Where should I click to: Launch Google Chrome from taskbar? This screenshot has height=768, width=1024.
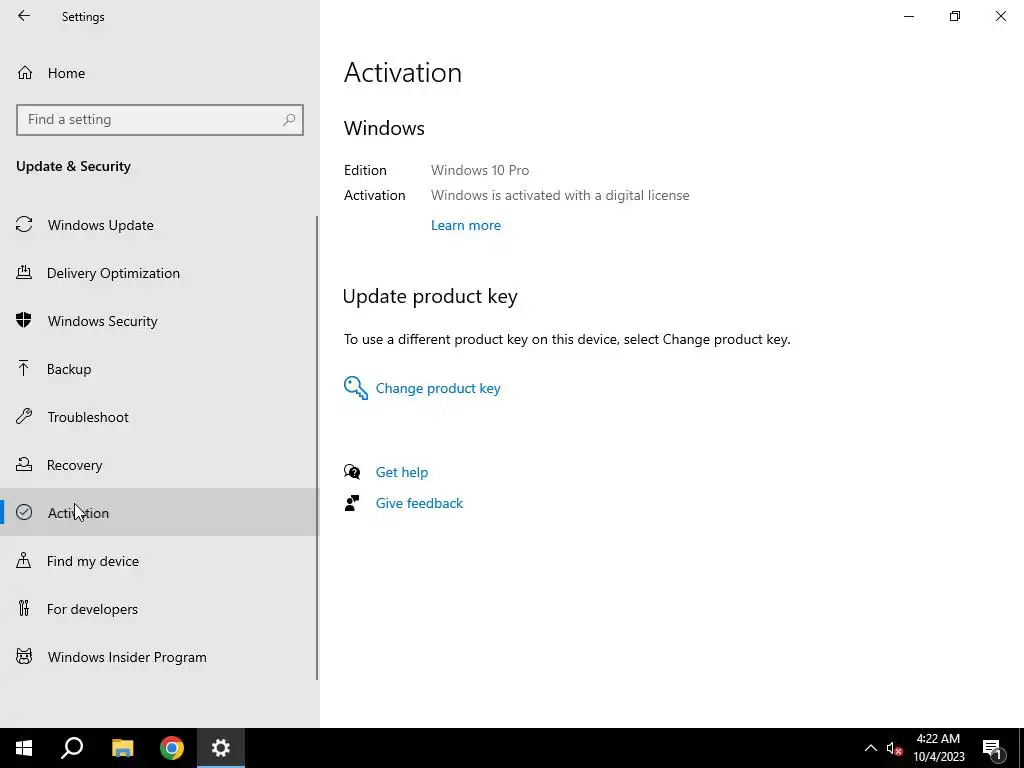point(172,748)
